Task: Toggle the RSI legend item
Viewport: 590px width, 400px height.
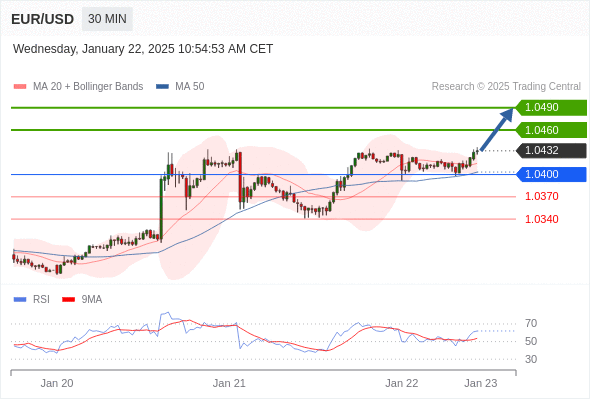Action: pyautogui.click(x=32, y=300)
